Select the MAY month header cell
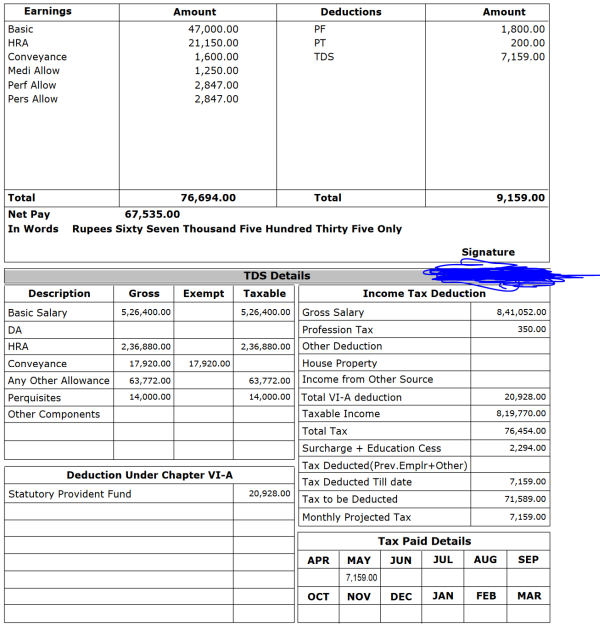Viewport: 600px width, 627px height. (359, 561)
